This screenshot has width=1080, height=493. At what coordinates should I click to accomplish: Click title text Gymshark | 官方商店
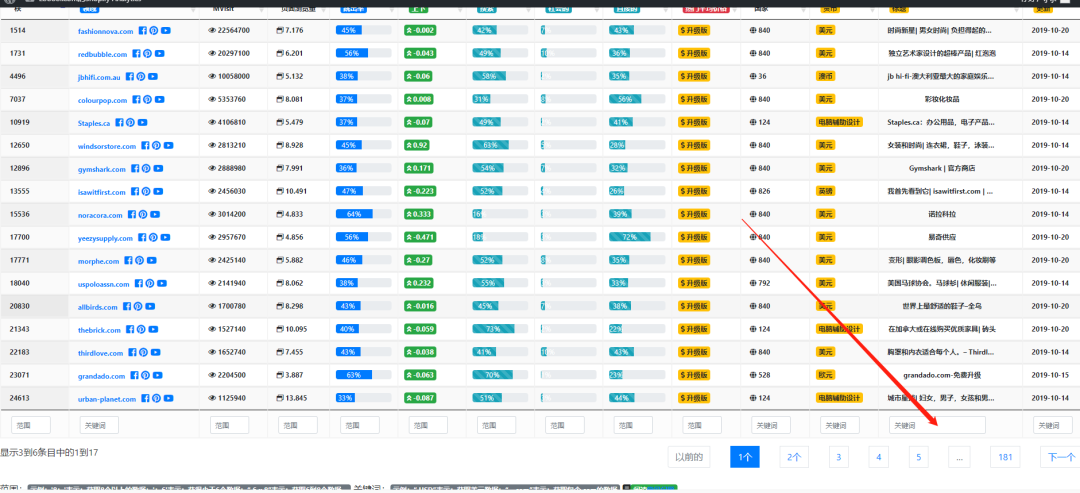[942, 169]
